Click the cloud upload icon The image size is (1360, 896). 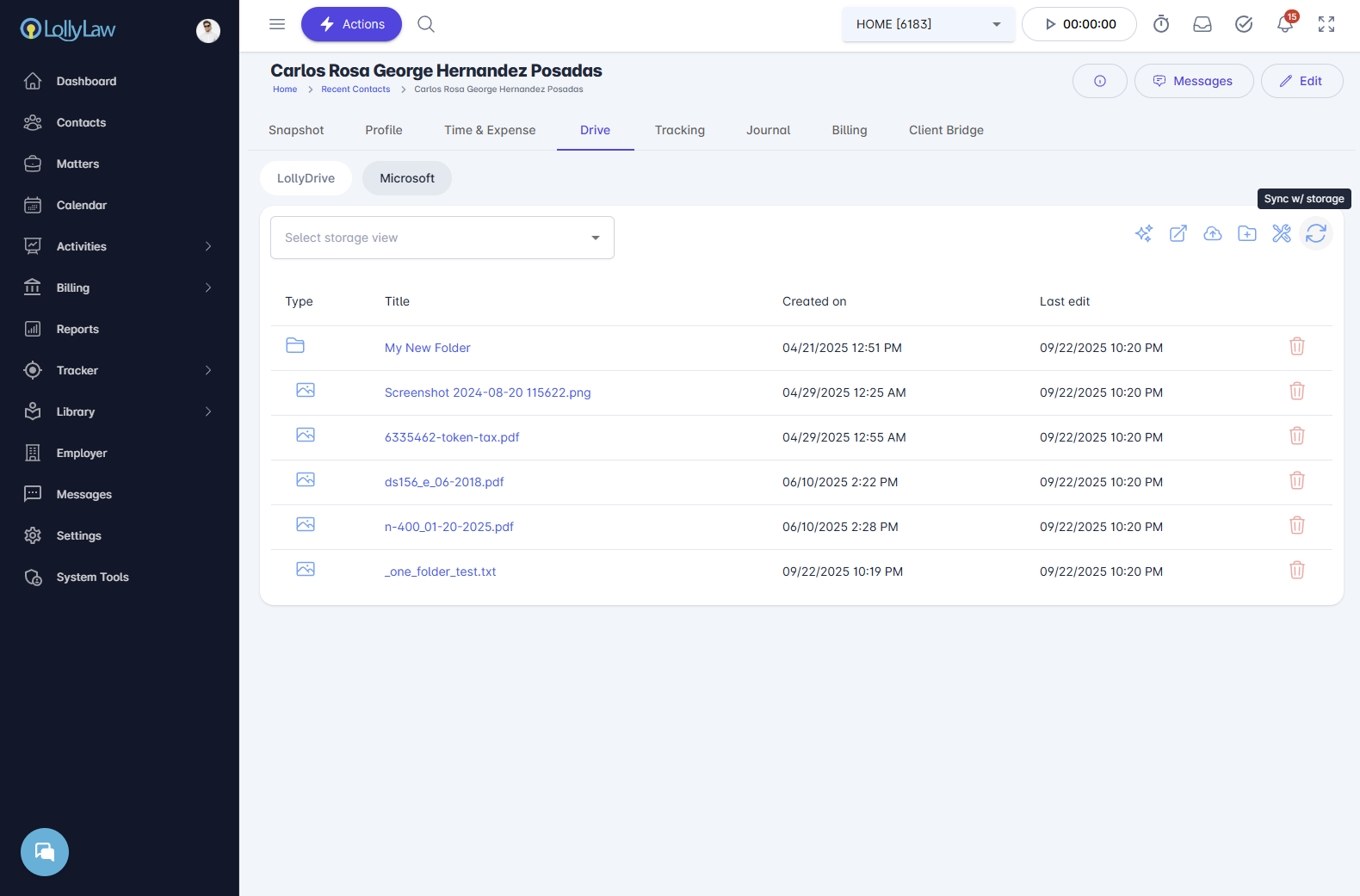tap(1213, 233)
